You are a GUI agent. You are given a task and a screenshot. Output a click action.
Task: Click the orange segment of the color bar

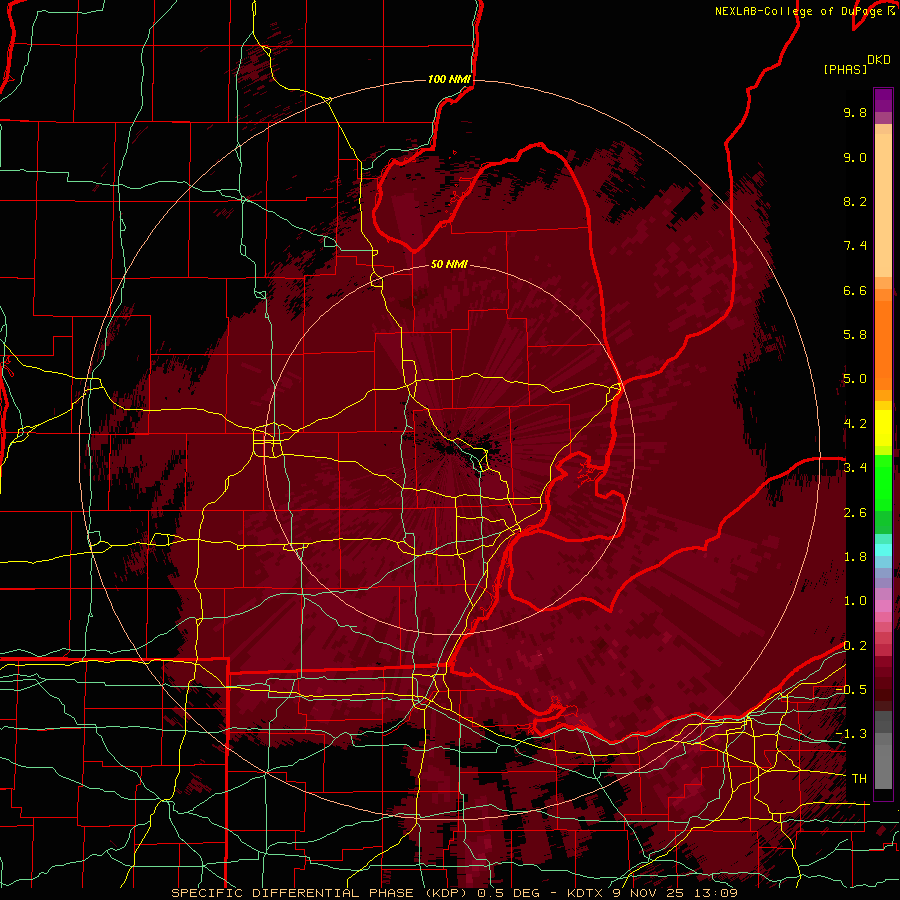click(x=883, y=344)
